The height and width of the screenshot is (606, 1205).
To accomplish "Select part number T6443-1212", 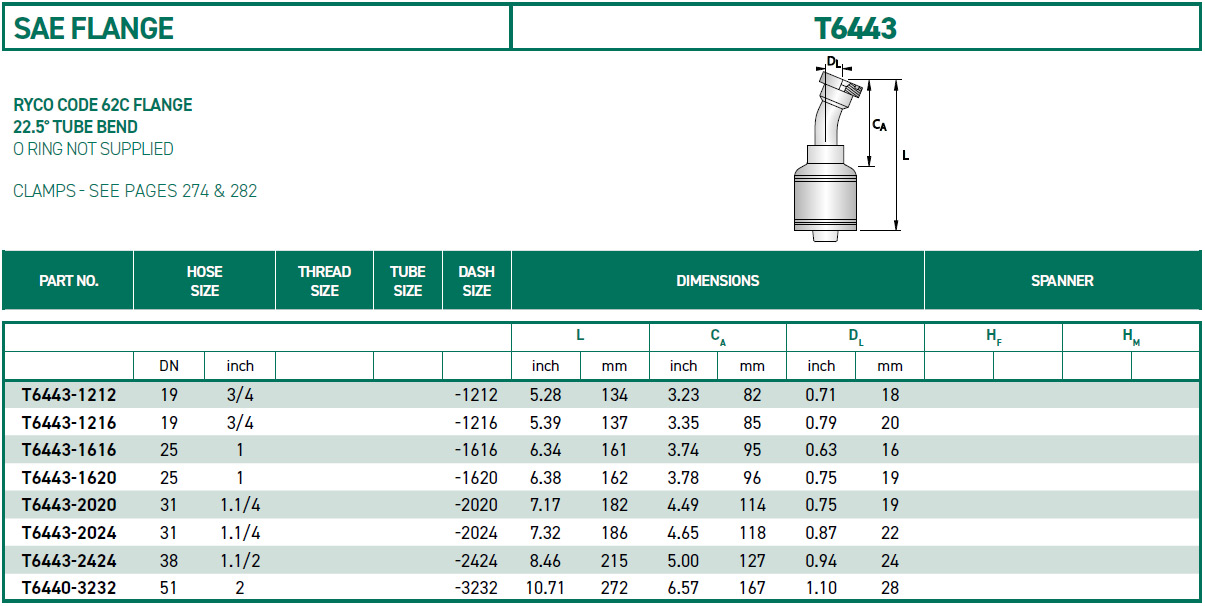I will tap(69, 395).
